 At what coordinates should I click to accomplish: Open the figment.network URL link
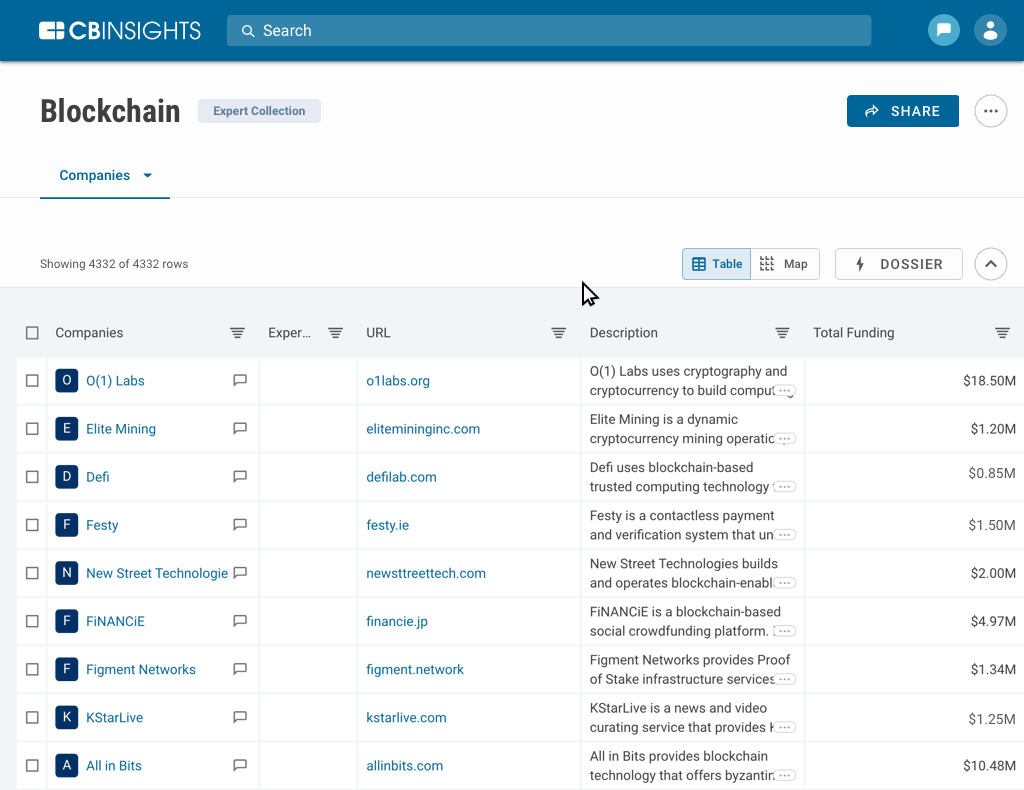415,669
